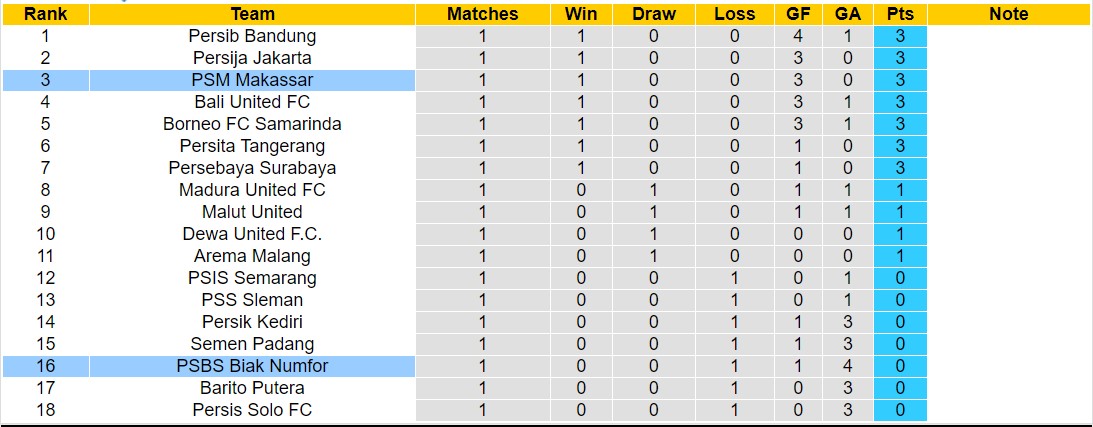Select the highlighted PSM Makassar row
This screenshot has width=1093, height=427.
click(x=252, y=80)
